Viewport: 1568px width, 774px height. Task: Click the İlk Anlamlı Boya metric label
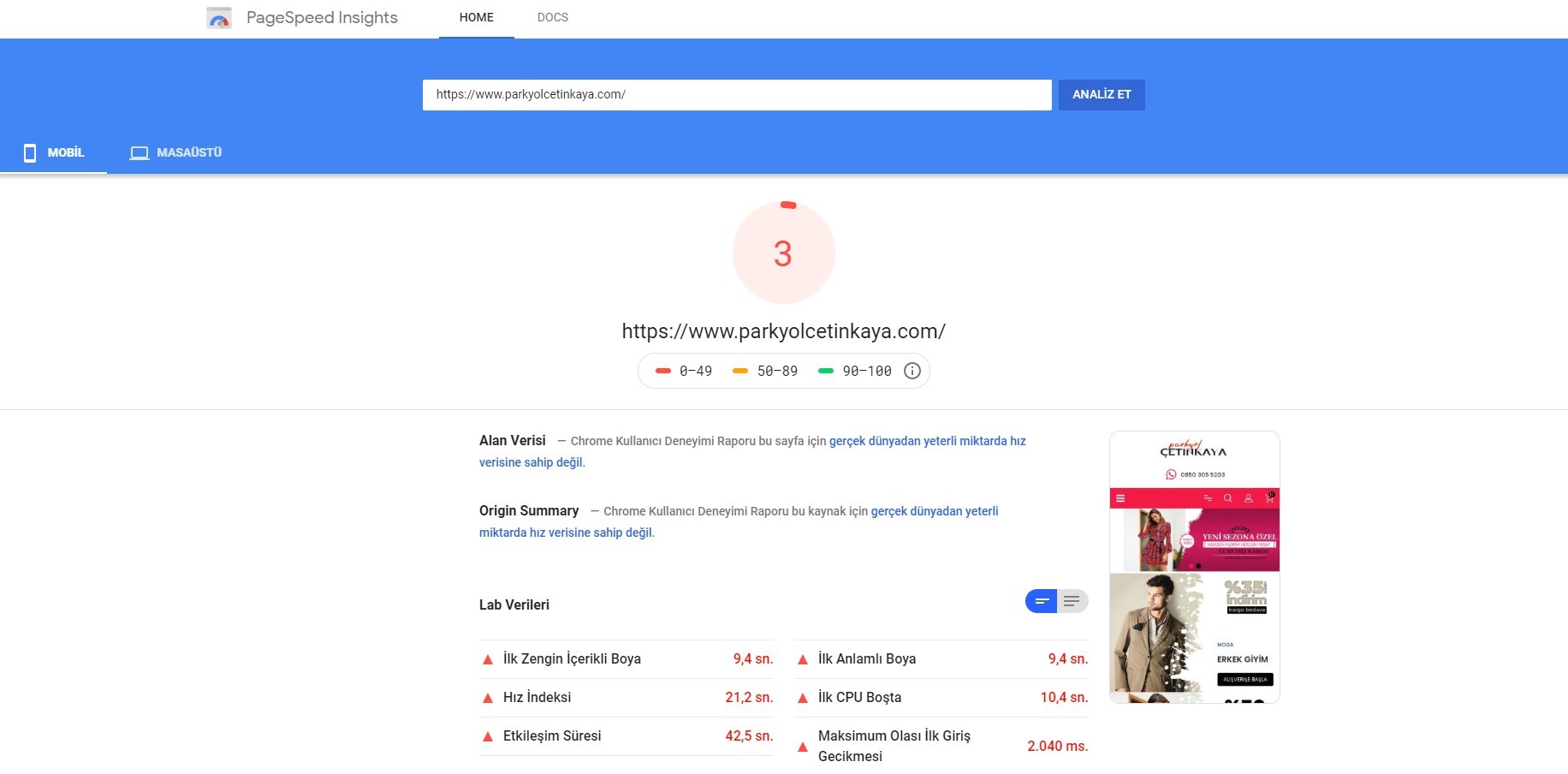point(867,659)
